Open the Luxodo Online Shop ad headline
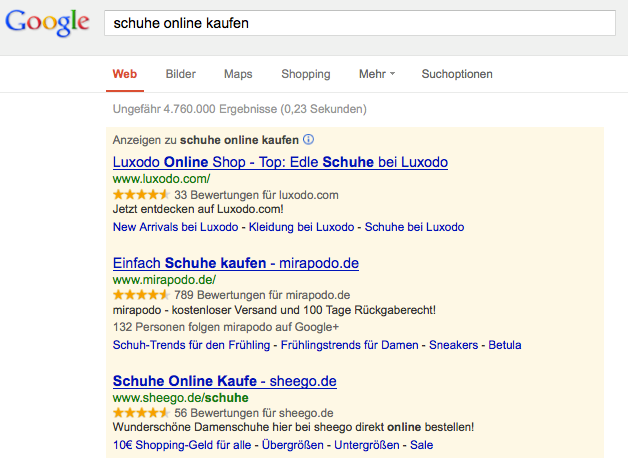 tap(280, 162)
